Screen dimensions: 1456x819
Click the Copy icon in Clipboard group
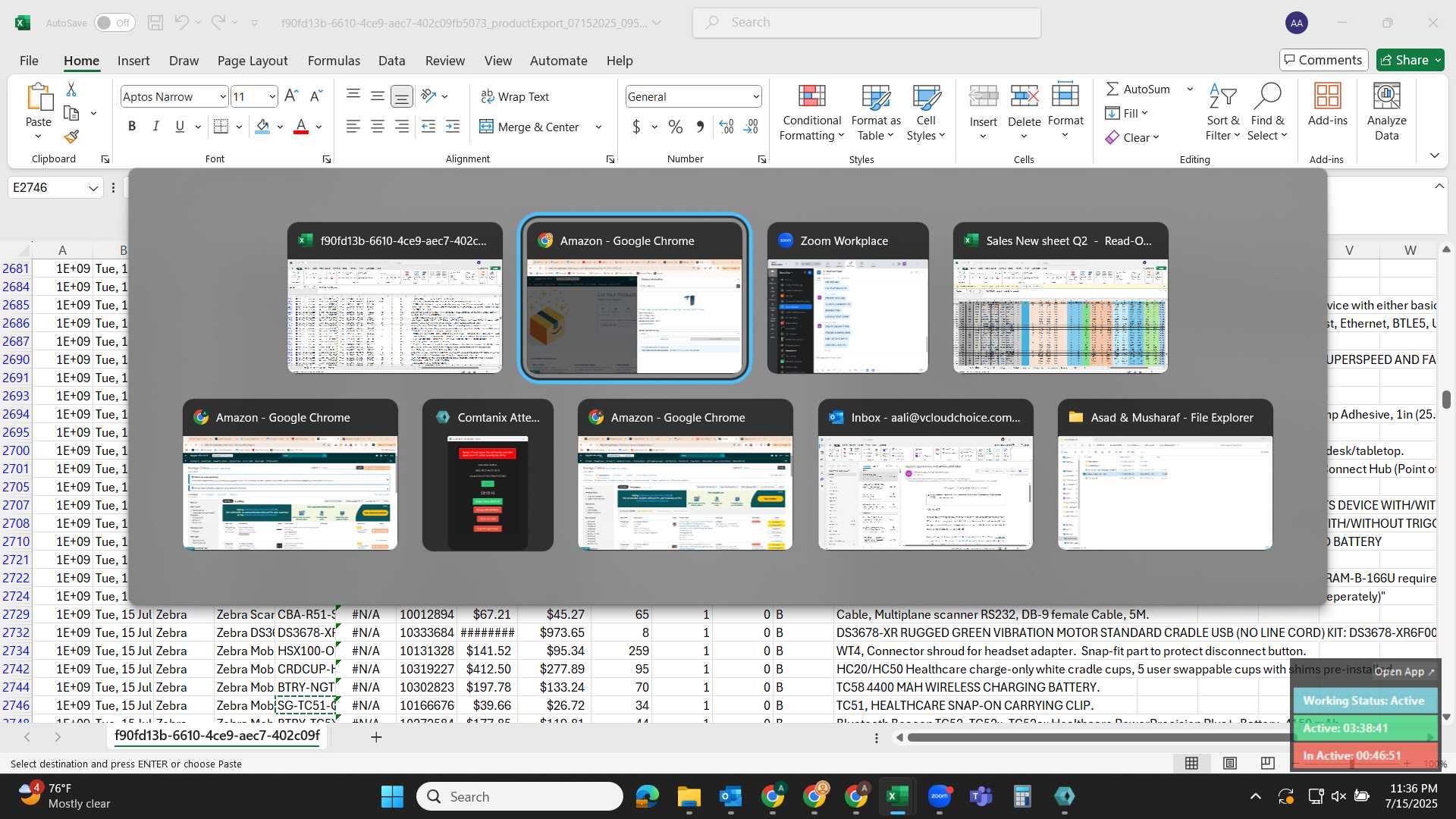point(71,113)
